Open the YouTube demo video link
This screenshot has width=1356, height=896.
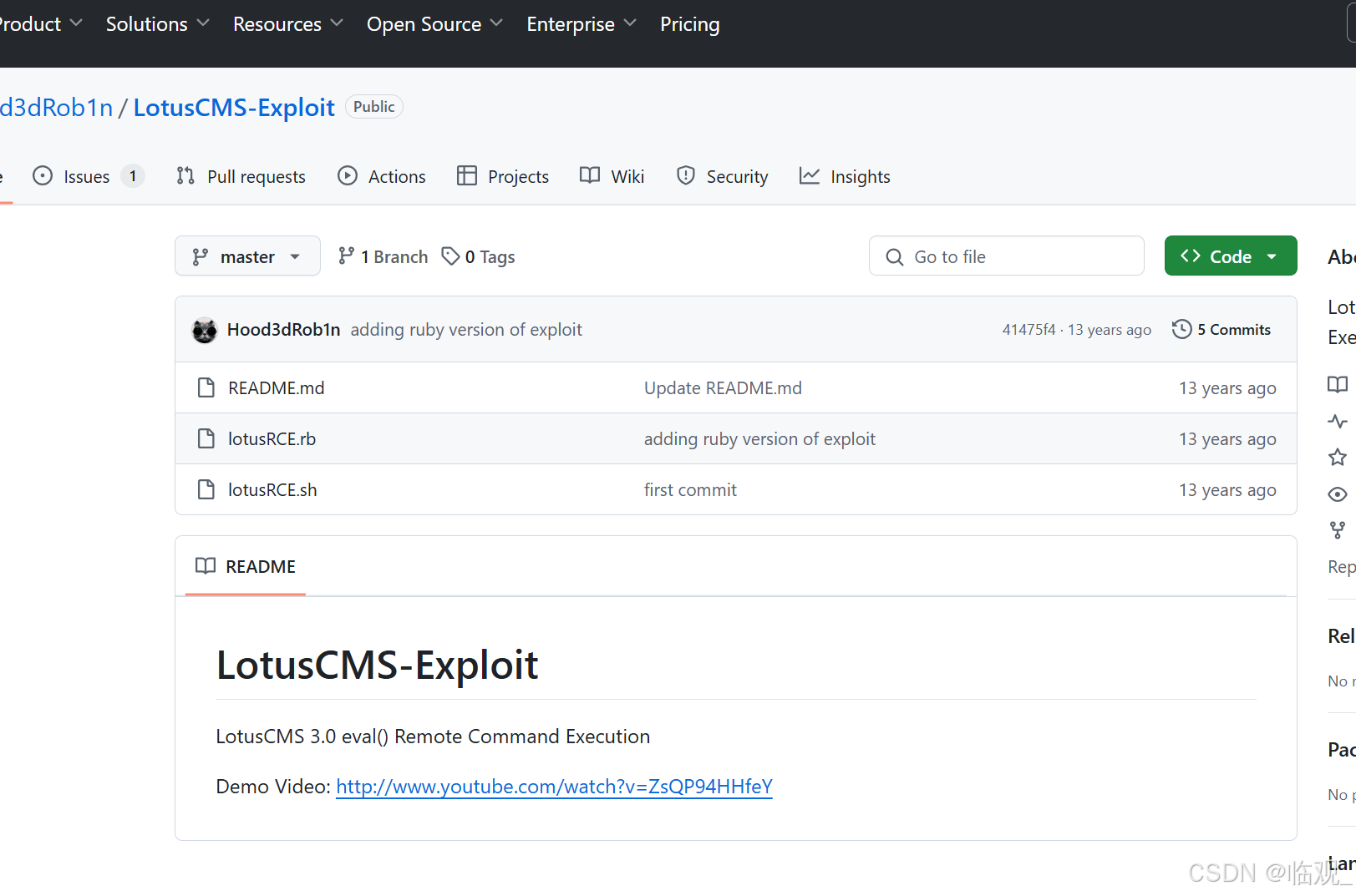554,786
